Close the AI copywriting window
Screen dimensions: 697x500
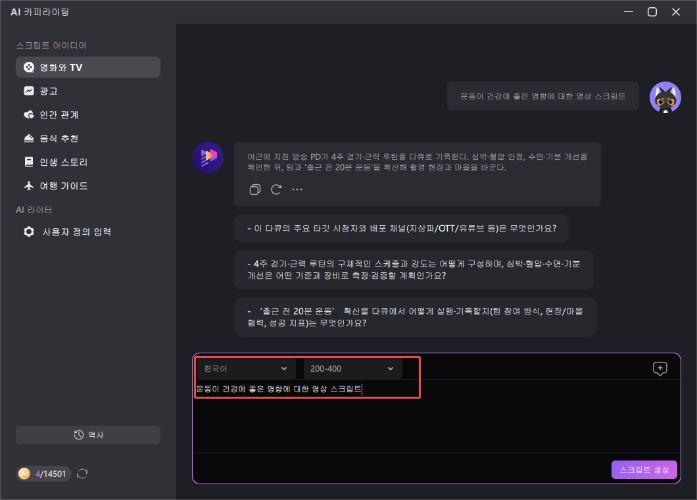pos(676,12)
